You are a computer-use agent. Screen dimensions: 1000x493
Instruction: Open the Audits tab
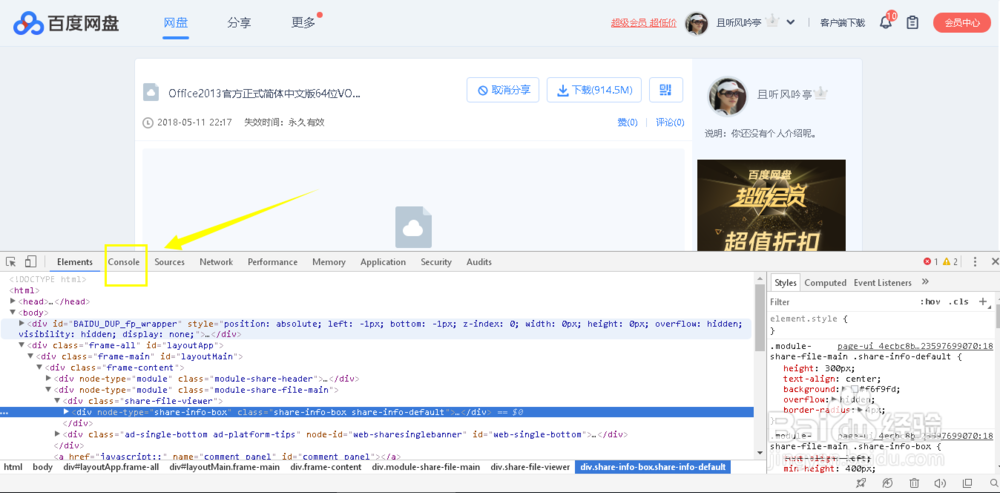click(479, 261)
